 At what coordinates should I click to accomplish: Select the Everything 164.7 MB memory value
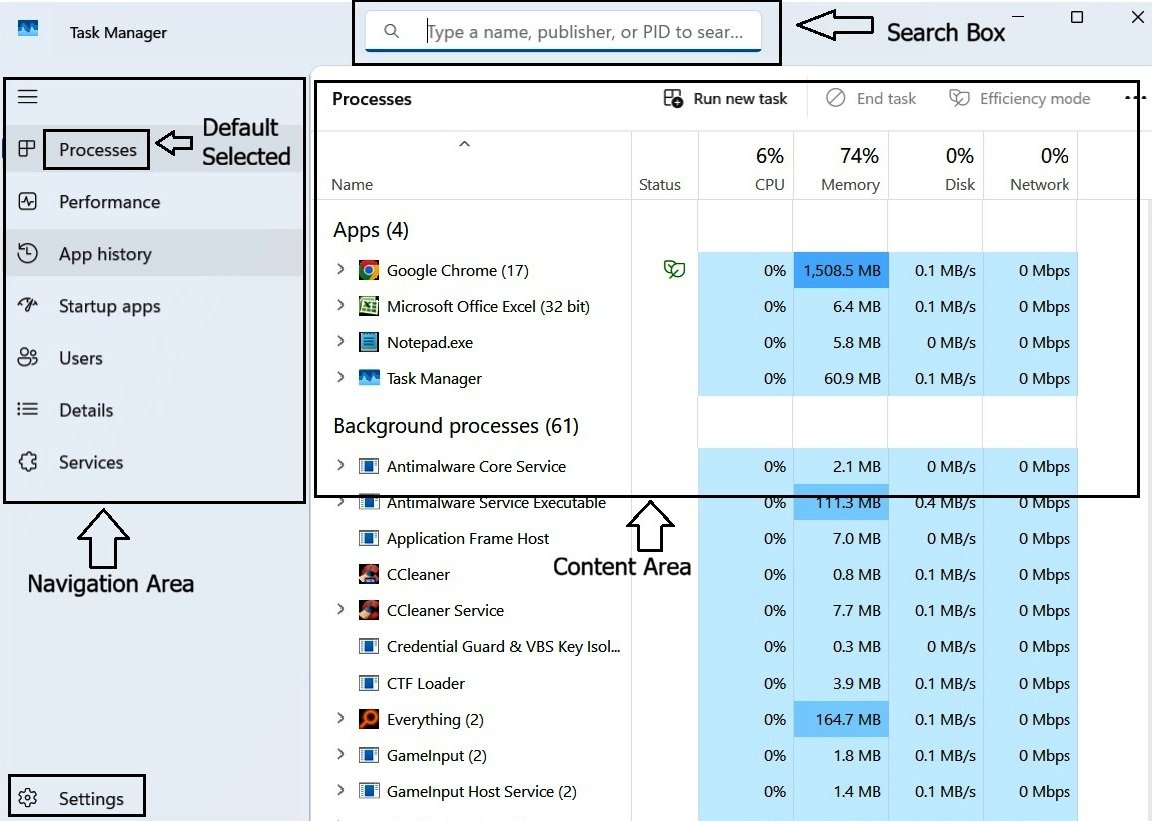841,719
